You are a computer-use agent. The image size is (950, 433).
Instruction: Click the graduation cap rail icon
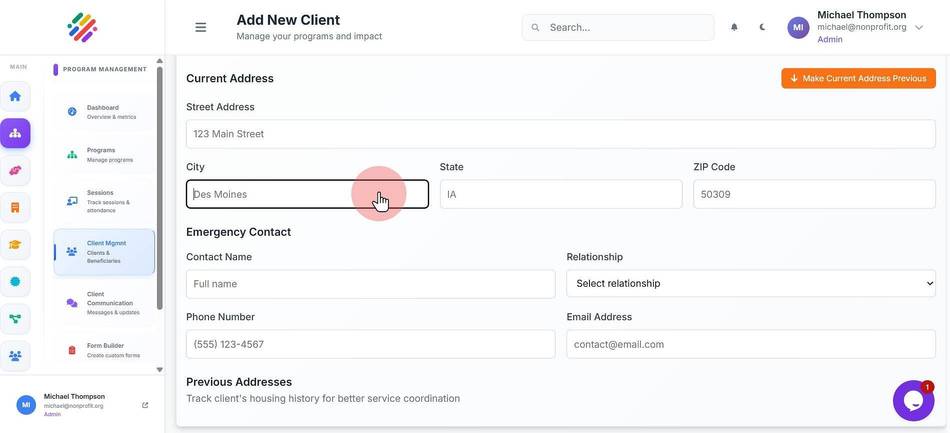pos(15,245)
